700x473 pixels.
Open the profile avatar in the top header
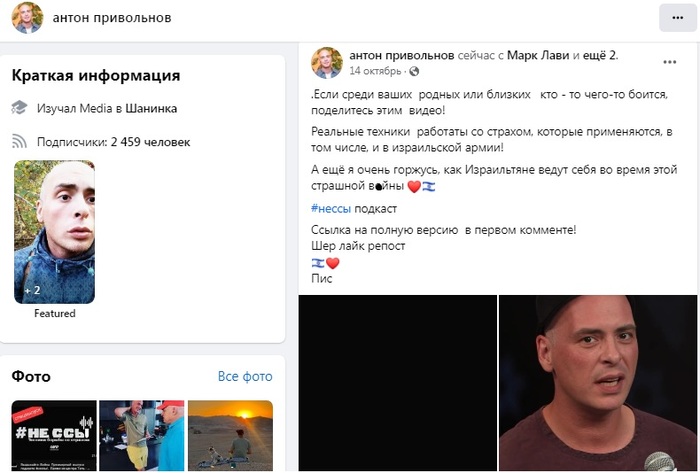pos(27,18)
